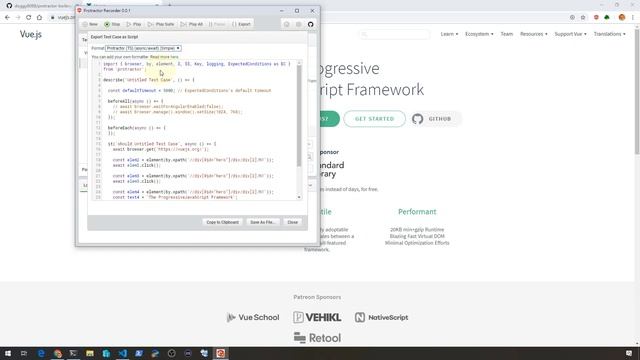Close the export dialog with Close button
Screen dimensions: 640x360
pos(293,222)
